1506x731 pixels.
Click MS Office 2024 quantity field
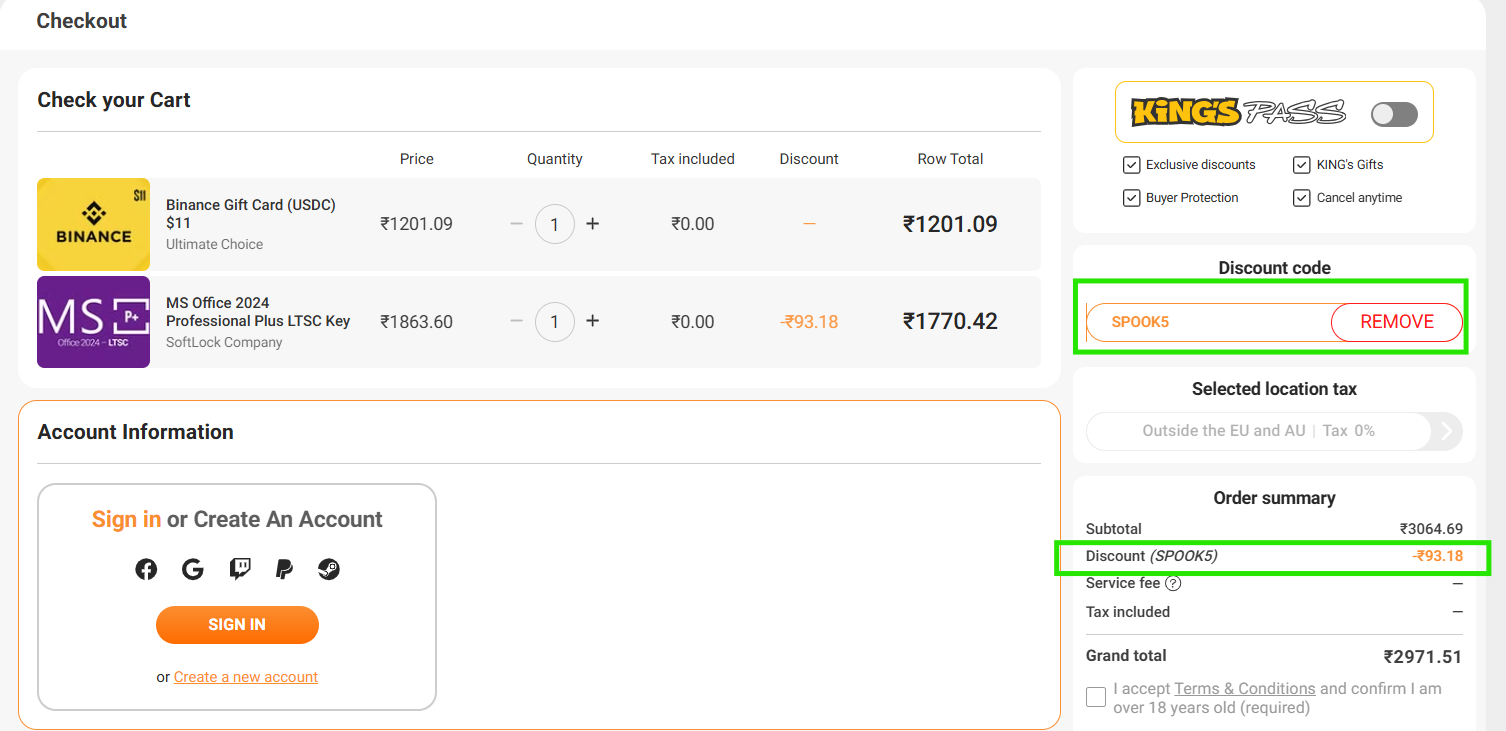pyautogui.click(x=555, y=321)
